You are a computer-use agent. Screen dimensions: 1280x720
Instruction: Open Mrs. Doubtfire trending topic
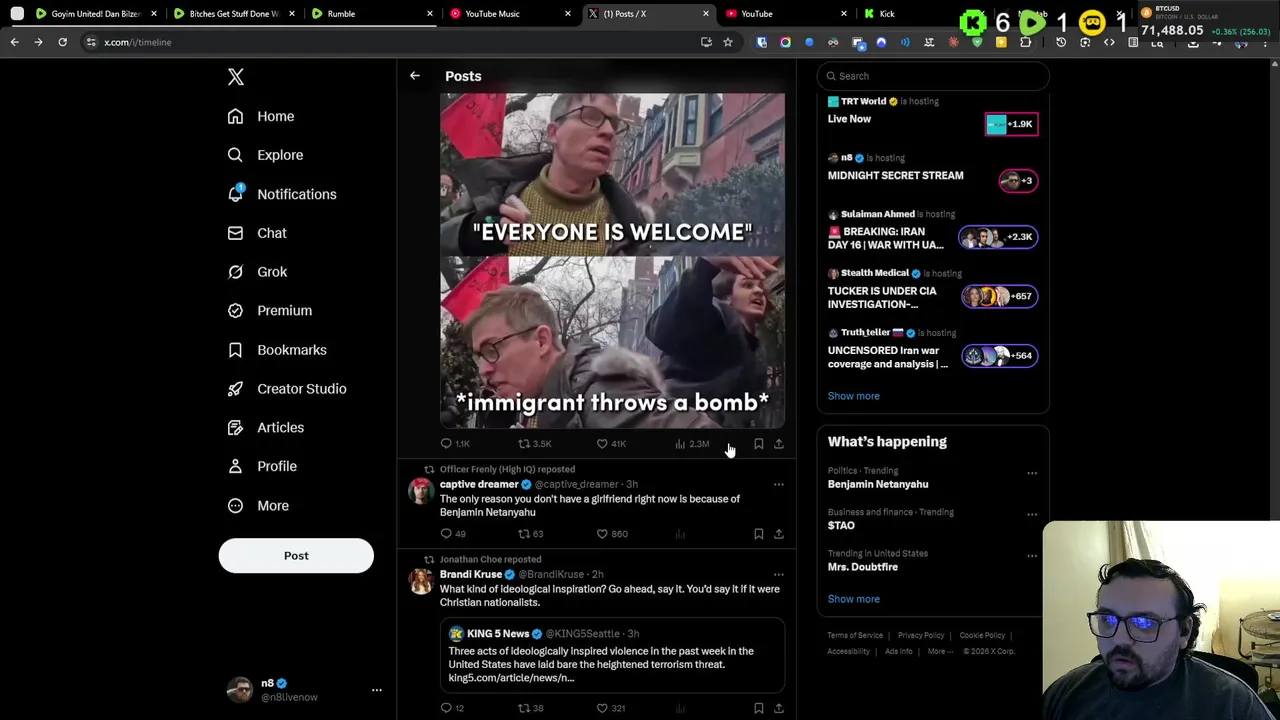pos(863,567)
